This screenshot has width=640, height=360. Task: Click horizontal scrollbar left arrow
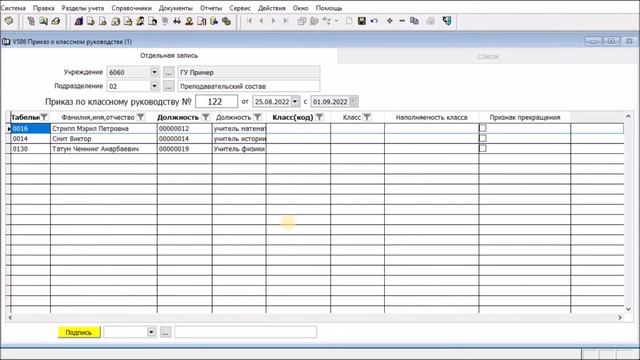(10, 317)
